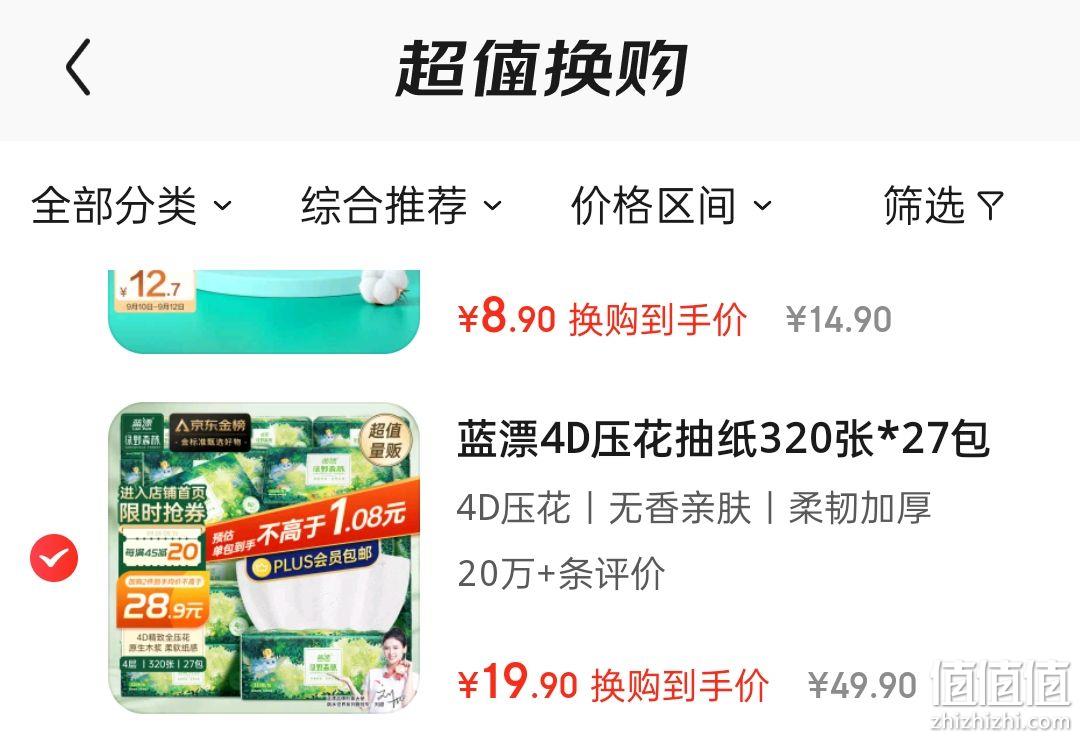Open the 综合推荐 sort dropdown

(401, 205)
